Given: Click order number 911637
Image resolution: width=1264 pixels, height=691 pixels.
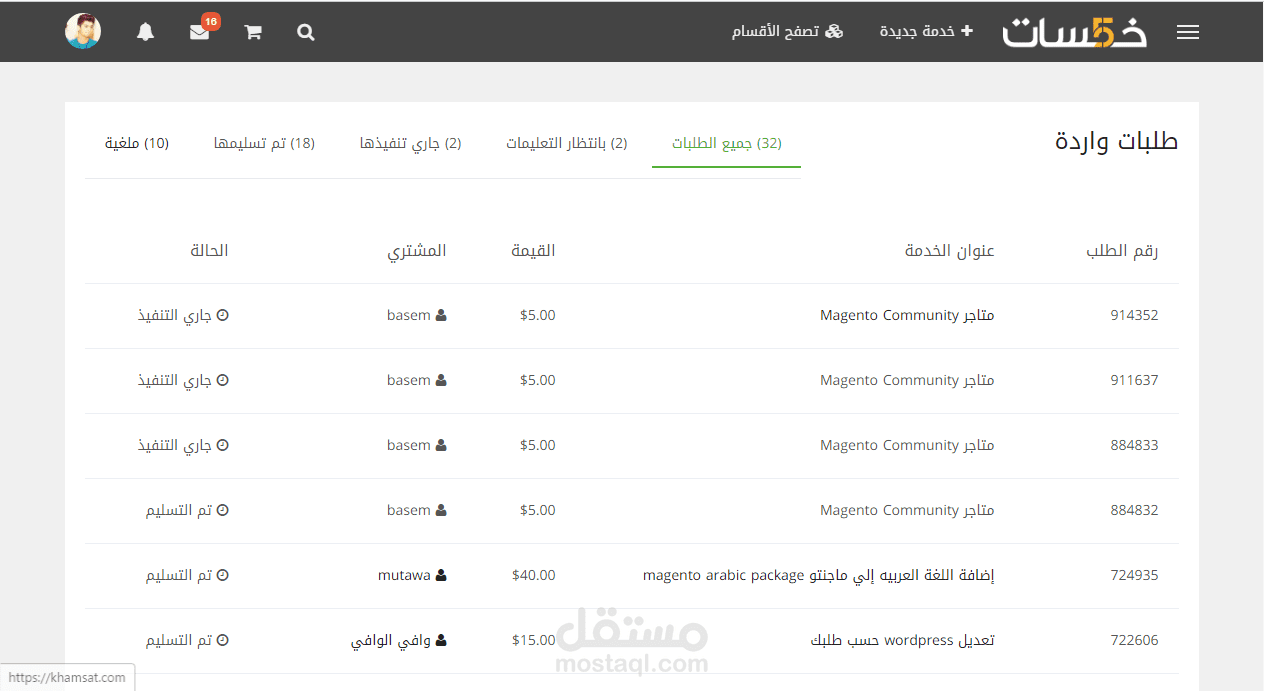Looking at the screenshot, I should pyautogui.click(x=1134, y=380).
